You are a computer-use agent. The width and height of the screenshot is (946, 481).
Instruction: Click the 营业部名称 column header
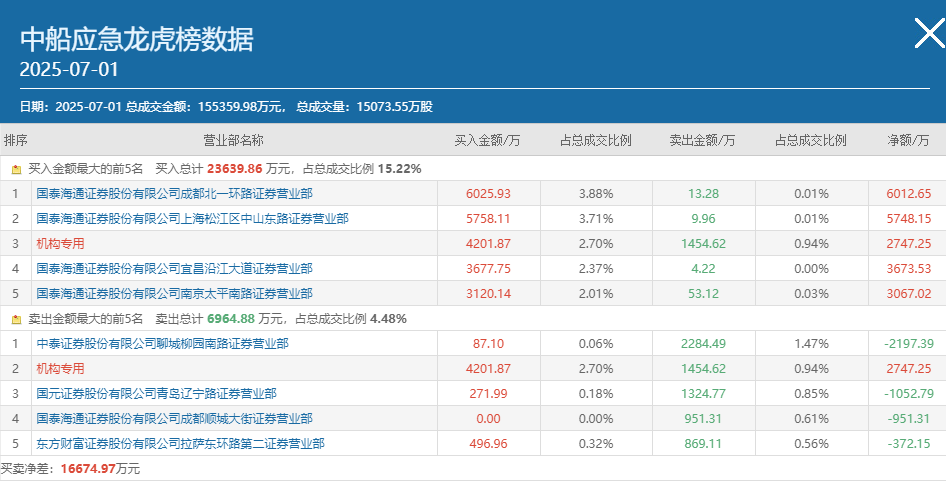coord(233,141)
